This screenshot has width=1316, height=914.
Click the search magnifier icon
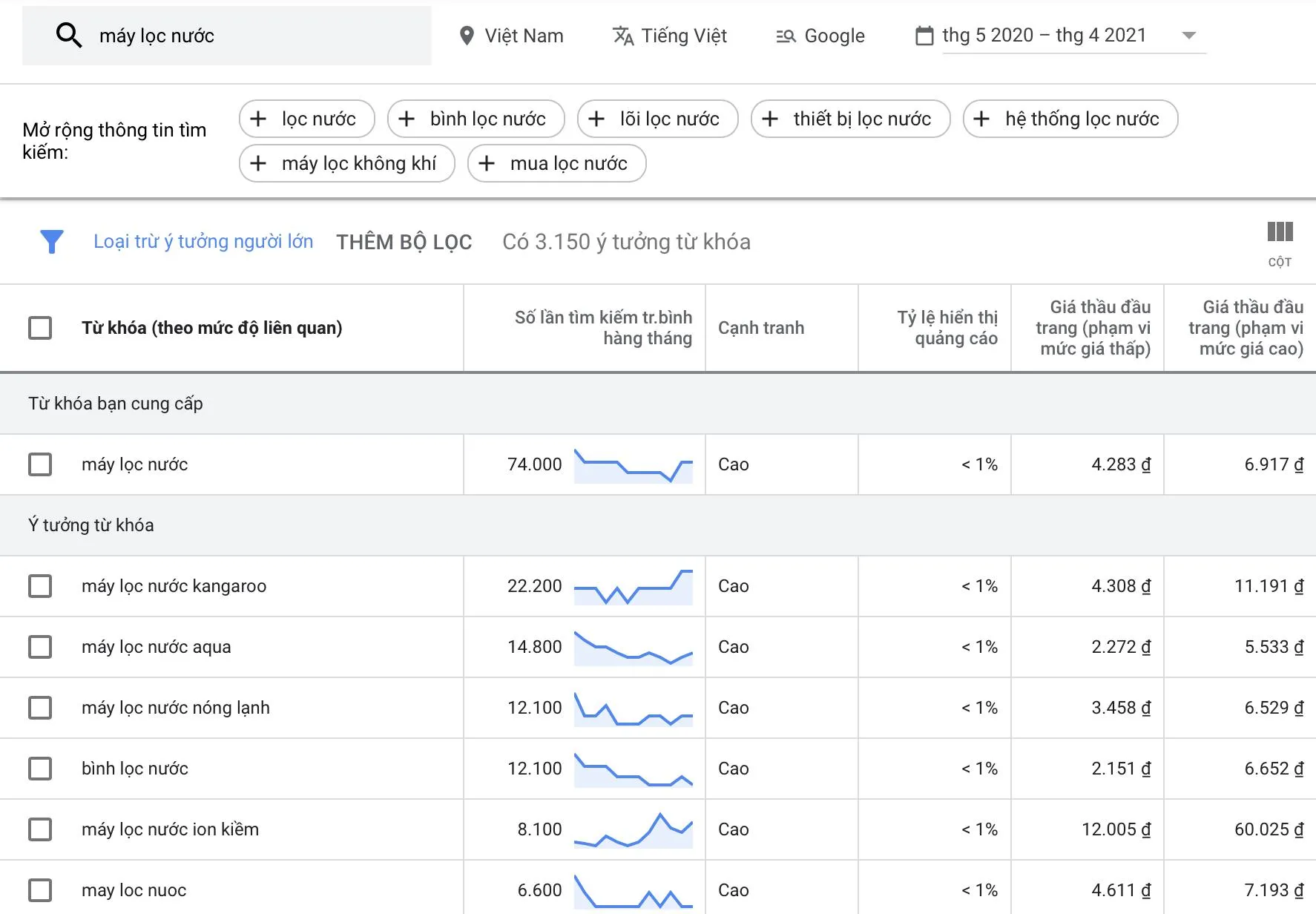(x=68, y=35)
